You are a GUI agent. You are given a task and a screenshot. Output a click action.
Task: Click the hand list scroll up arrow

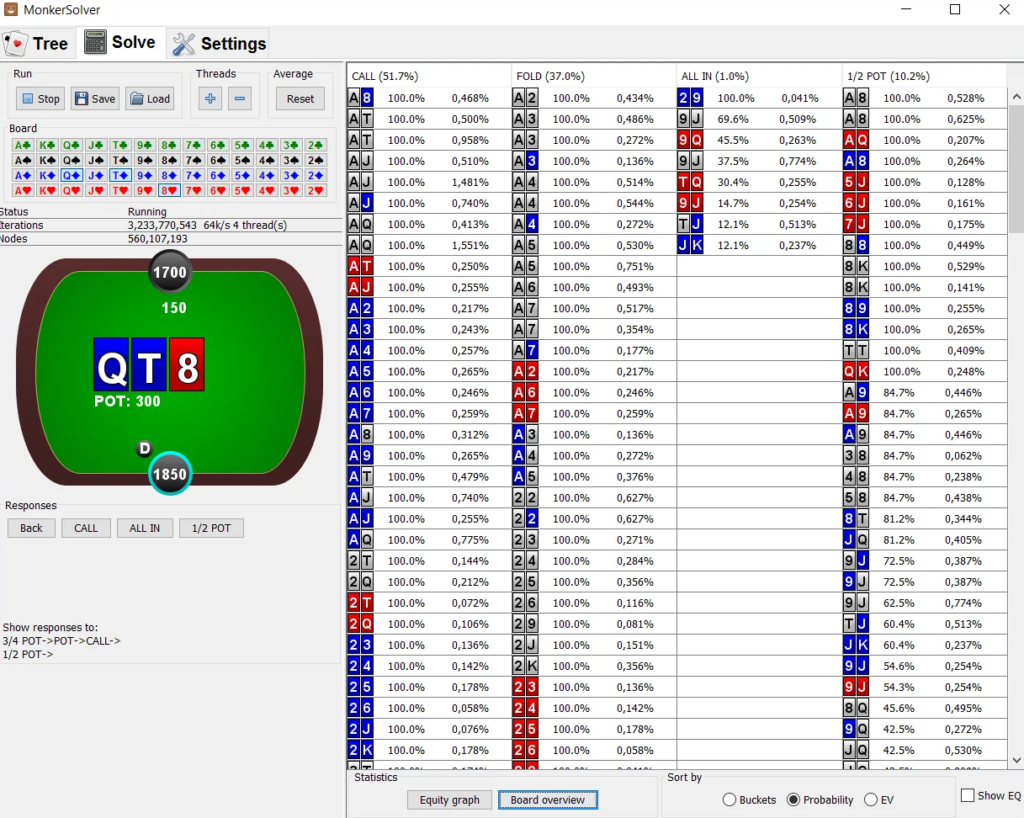[x=1016, y=97]
